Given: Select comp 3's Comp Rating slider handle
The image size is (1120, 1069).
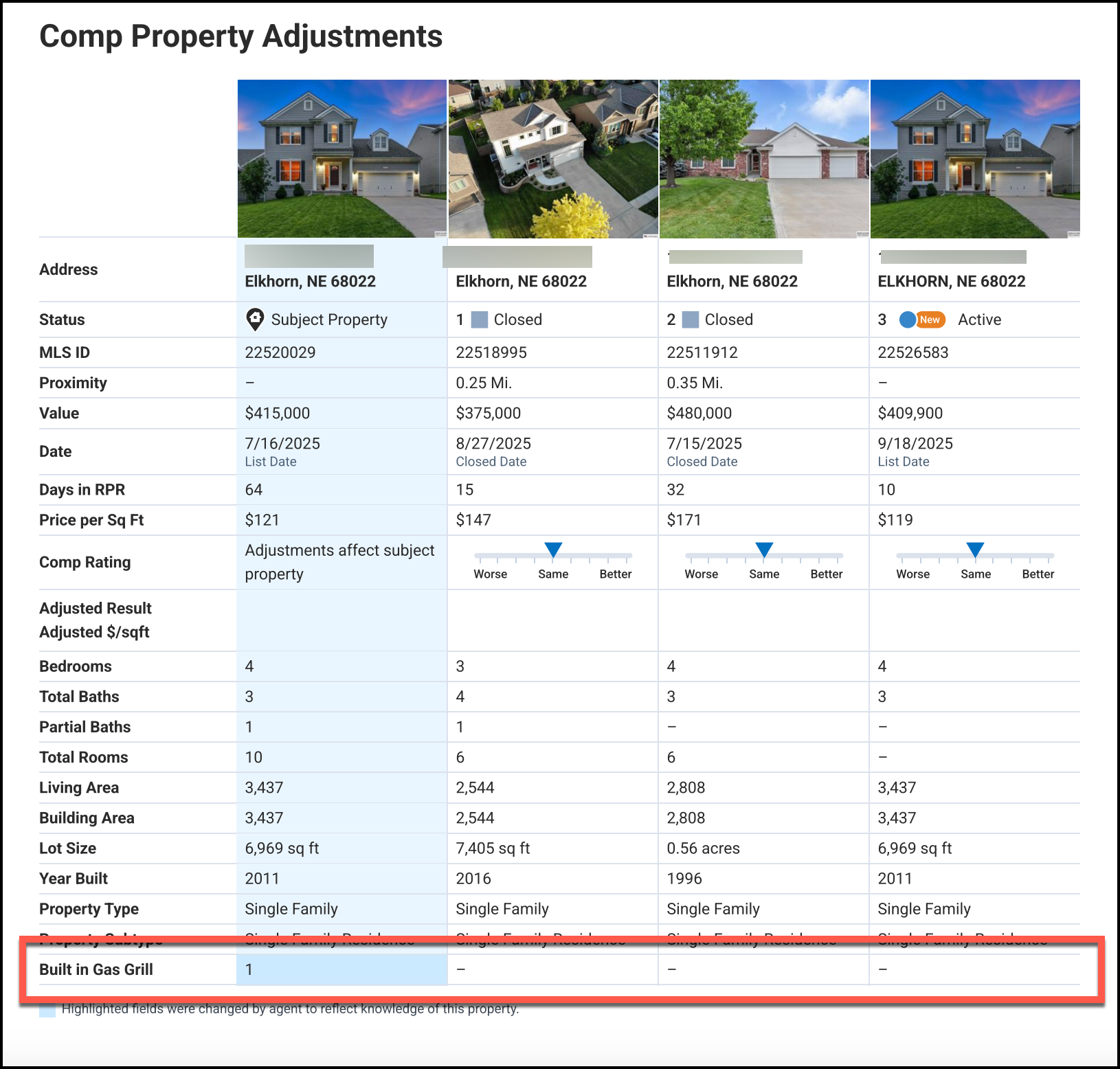Looking at the screenshot, I should pyautogui.click(x=975, y=550).
